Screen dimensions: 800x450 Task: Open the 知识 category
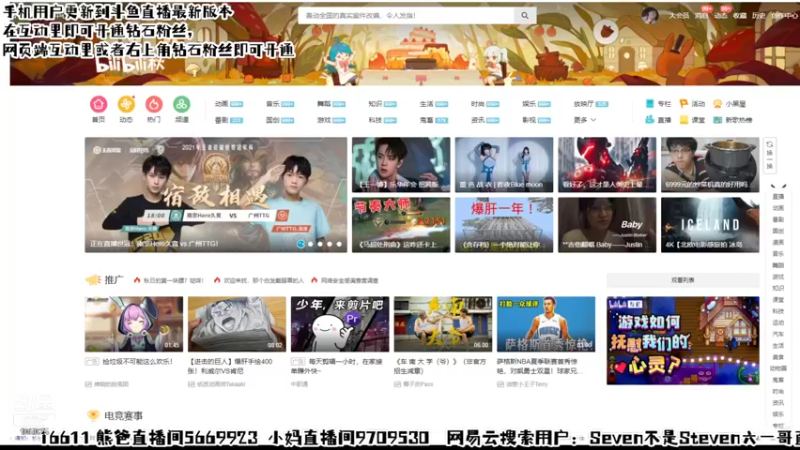tap(375, 104)
